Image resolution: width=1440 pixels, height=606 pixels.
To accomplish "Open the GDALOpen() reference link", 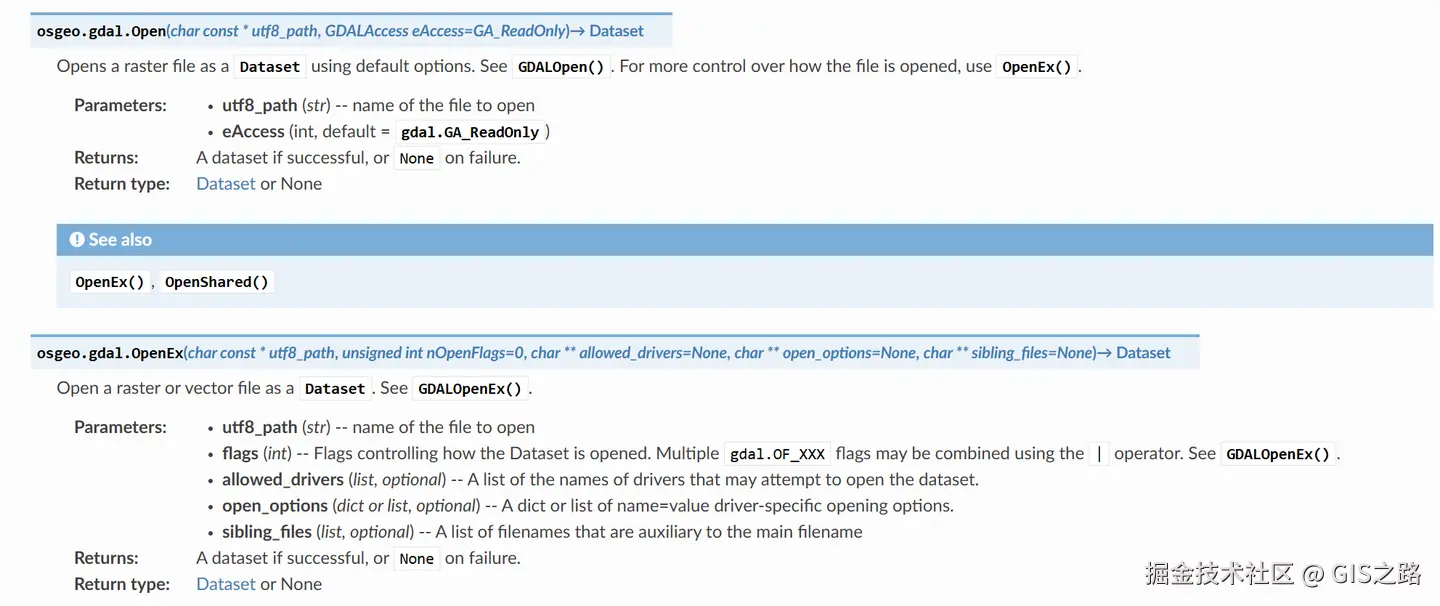I will (x=561, y=67).
